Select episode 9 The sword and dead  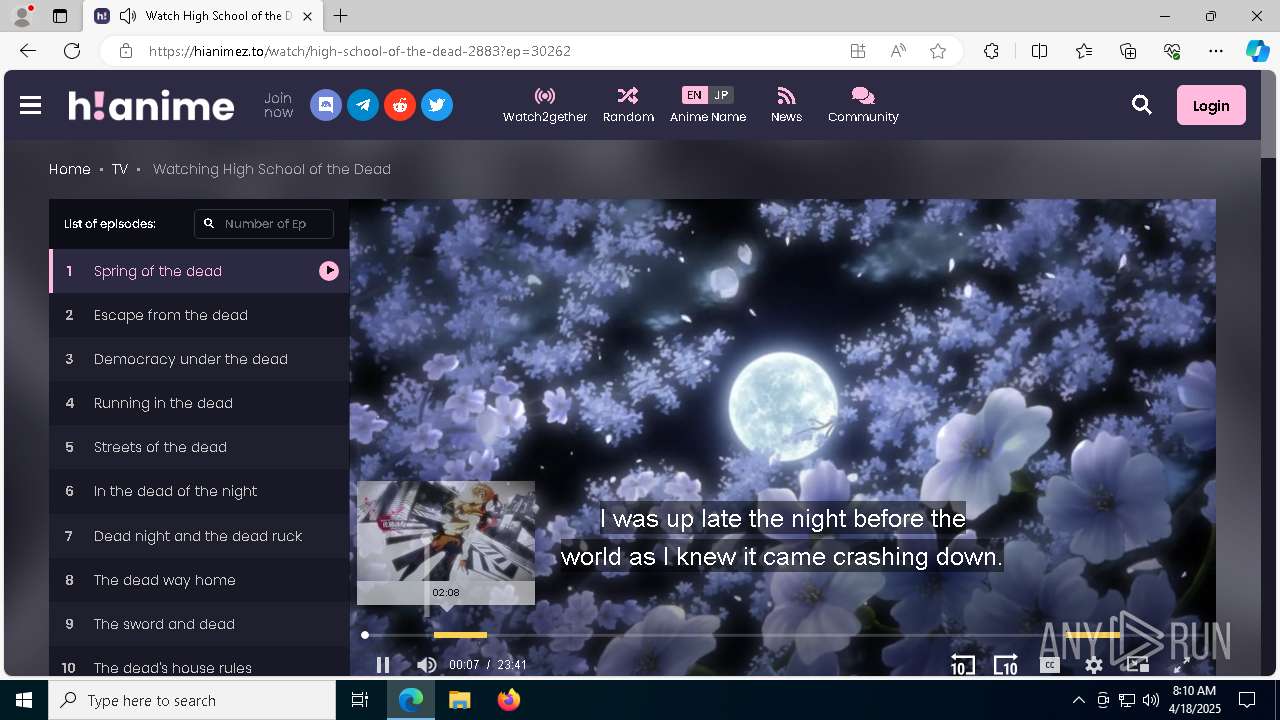pos(199,624)
